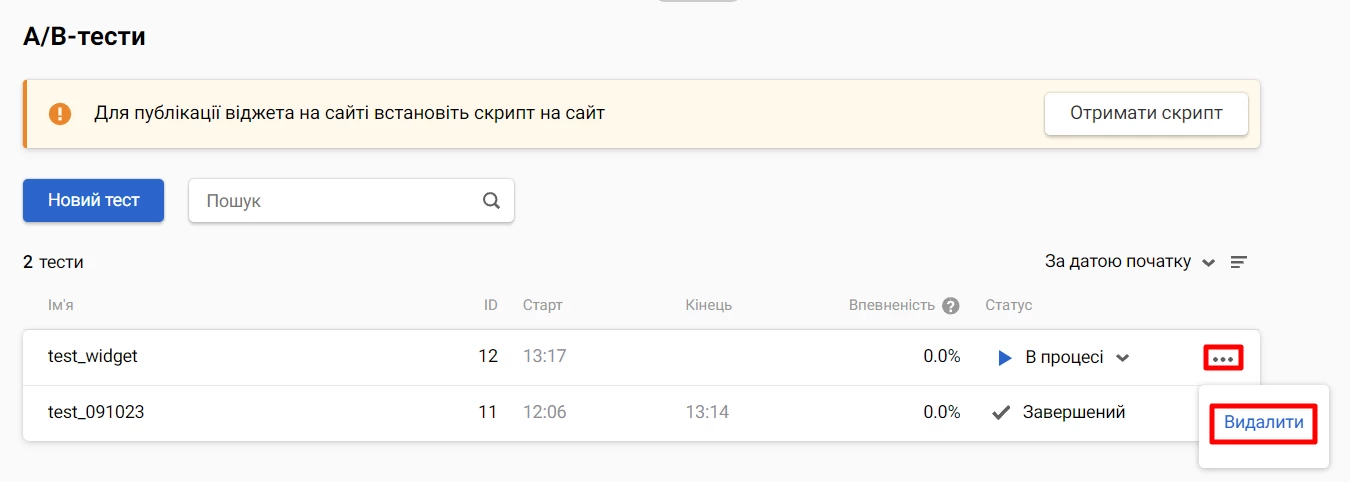Toggle sort direction lines icon
The height and width of the screenshot is (482, 1350).
click(x=1239, y=262)
